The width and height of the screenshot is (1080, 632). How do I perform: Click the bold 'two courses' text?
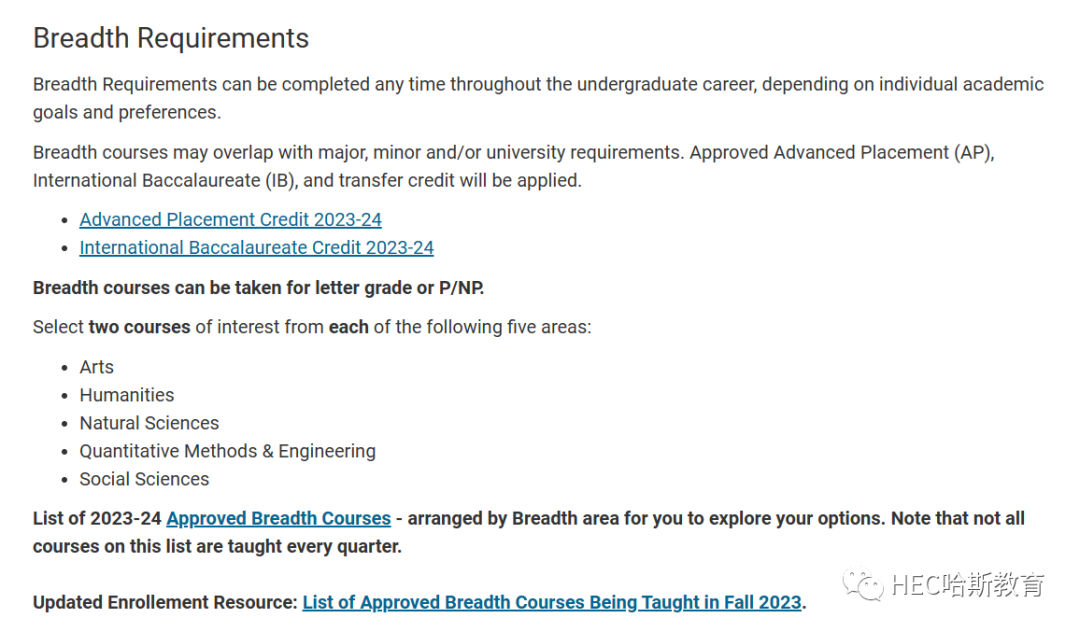pyautogui.click(x=139, y=327)
